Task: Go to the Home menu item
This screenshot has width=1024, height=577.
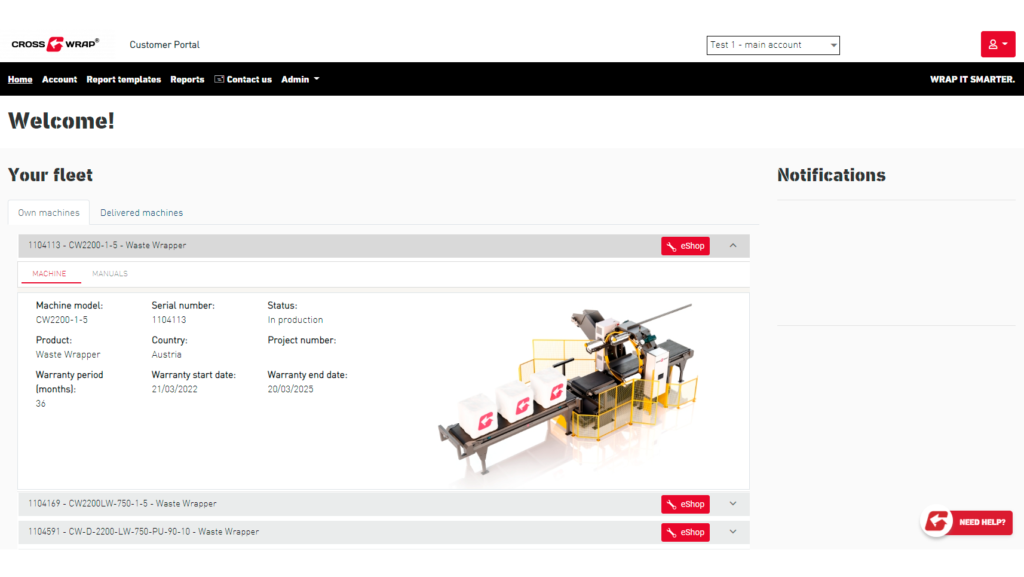Action: pos(20,80)
